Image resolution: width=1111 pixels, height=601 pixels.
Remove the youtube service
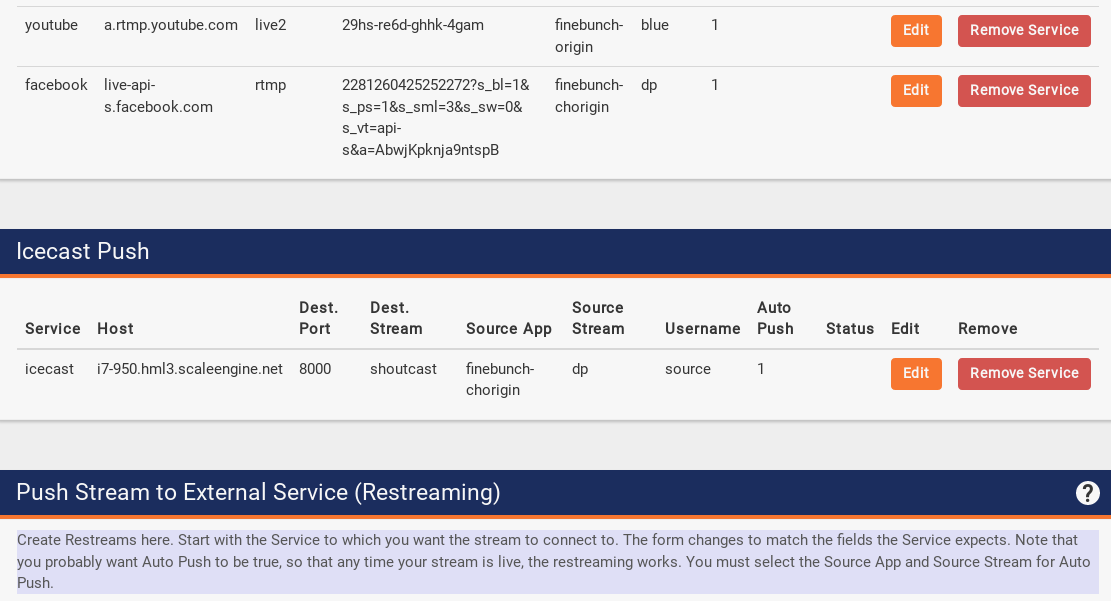(x=1023, y=31)
